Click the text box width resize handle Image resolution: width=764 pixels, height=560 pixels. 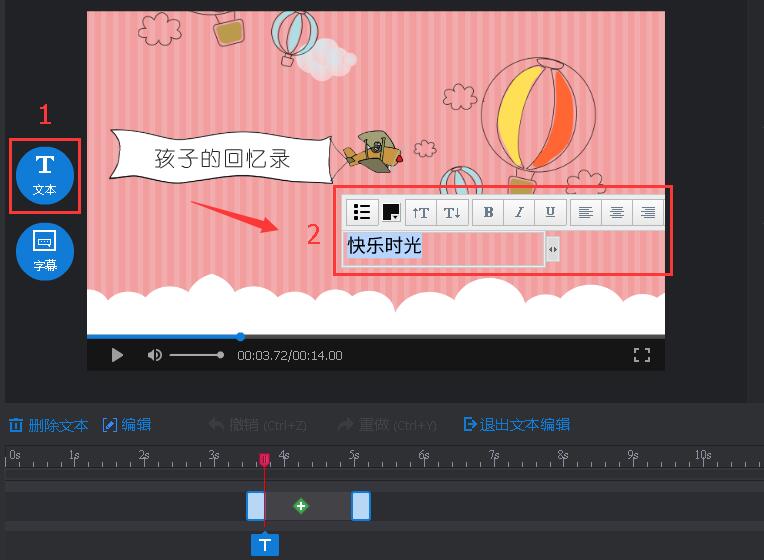pos(552,248)
